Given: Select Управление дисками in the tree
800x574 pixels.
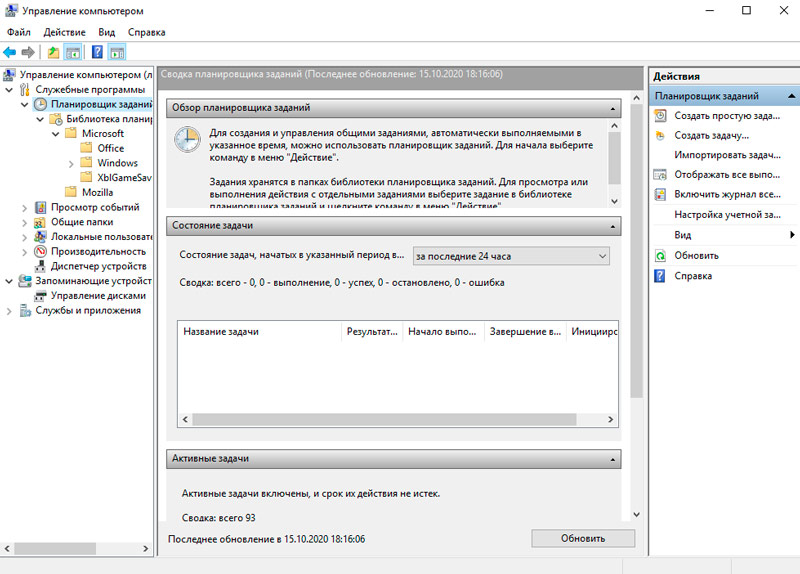Looking at the screenshot, I should 98,295.
